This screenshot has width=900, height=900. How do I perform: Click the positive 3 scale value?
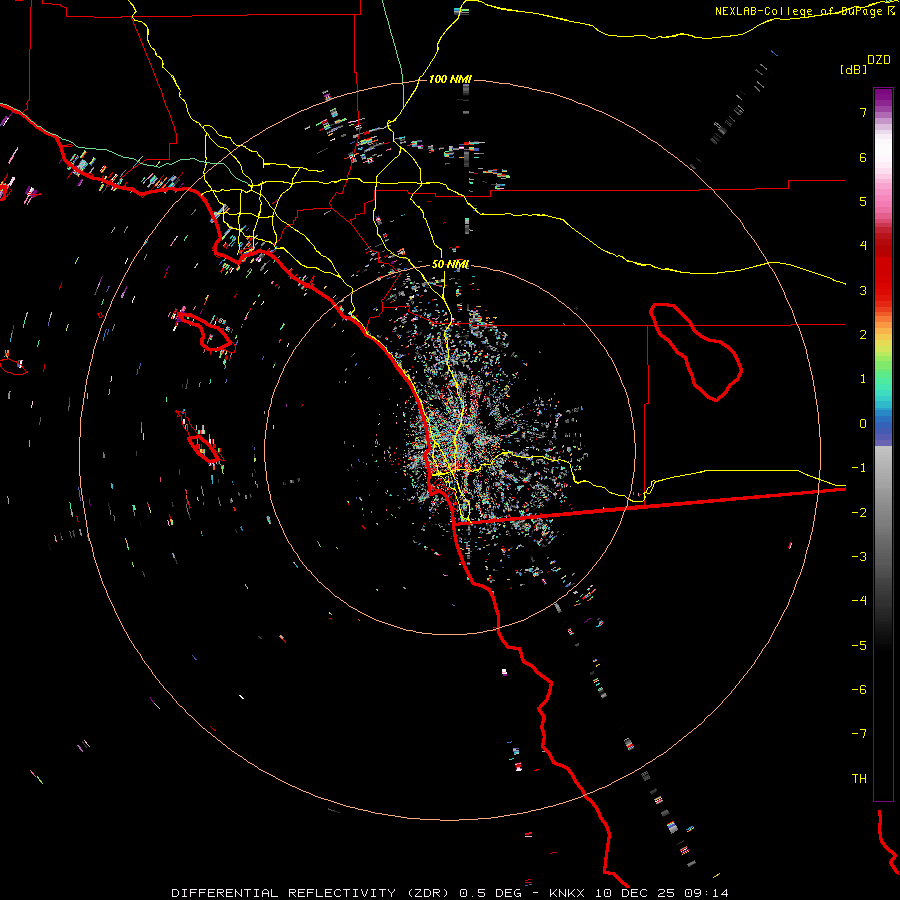click(x=863, y=290)
